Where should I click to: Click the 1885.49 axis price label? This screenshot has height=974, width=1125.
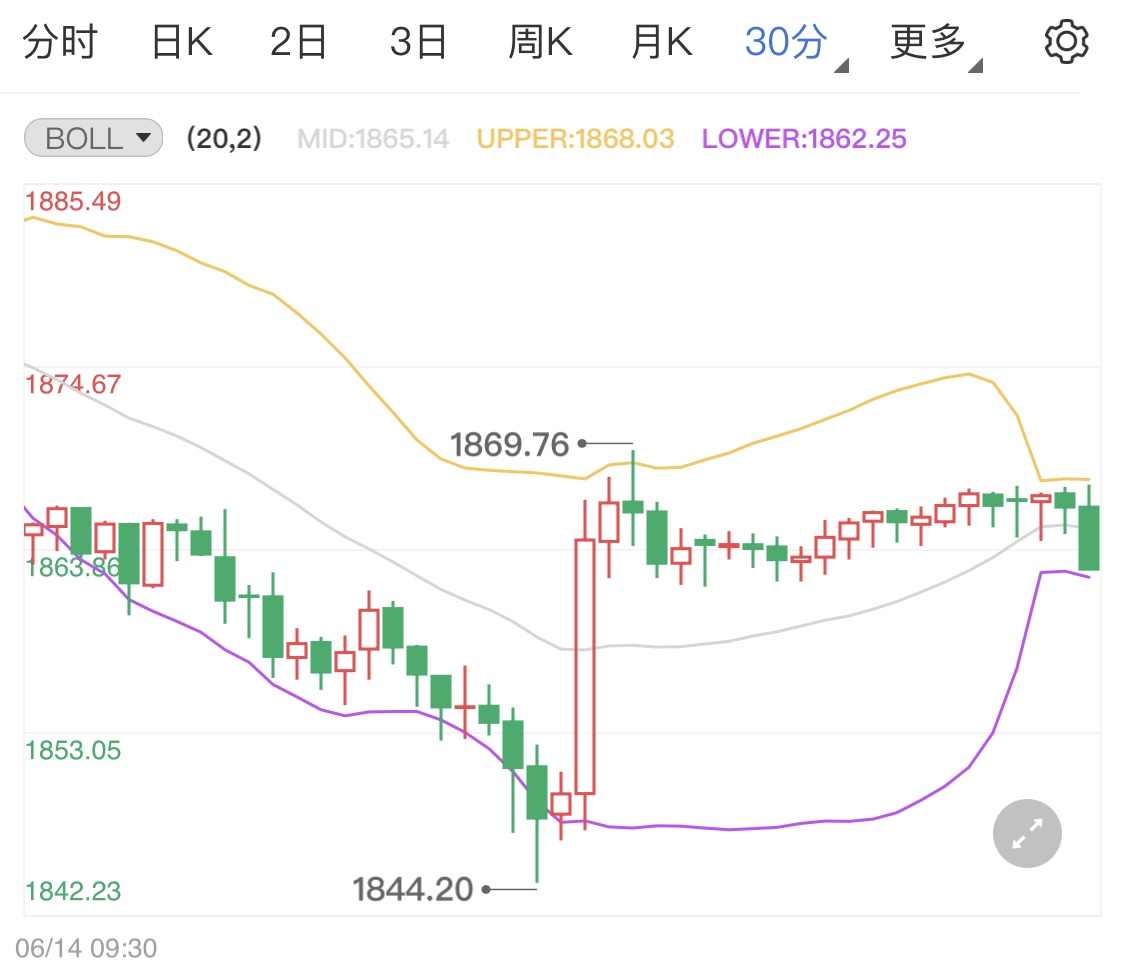click(73, 202)
